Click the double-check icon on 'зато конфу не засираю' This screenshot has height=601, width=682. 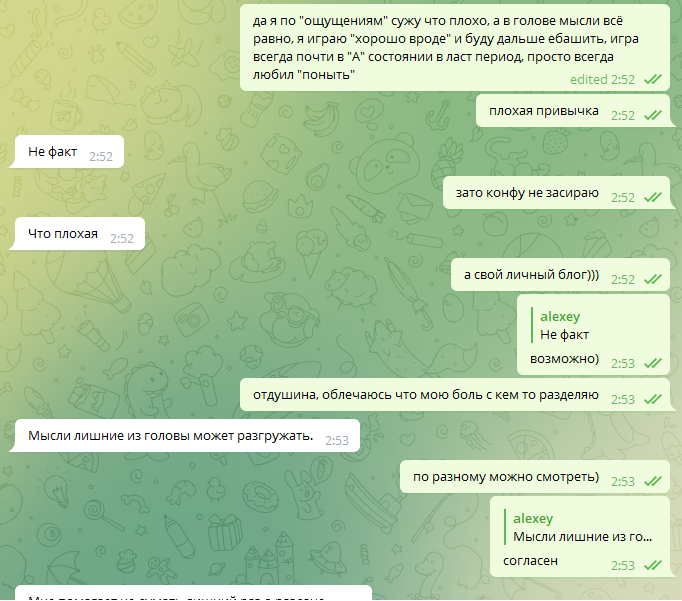tap(653, 197)
